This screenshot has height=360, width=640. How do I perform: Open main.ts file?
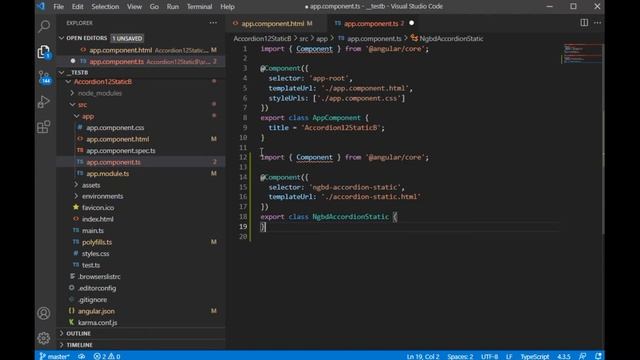click(93, 231)
